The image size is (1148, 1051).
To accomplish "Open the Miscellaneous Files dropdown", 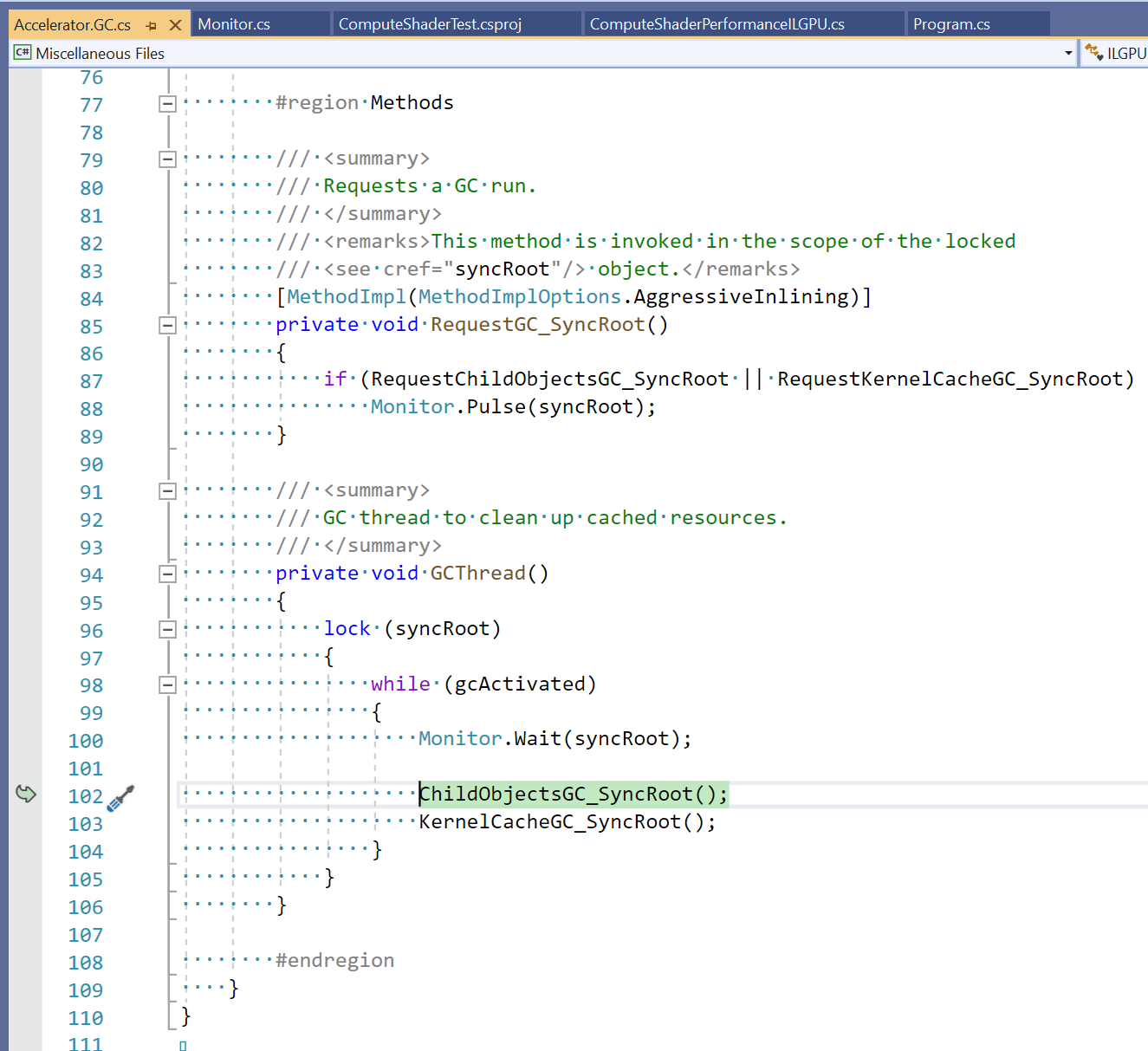I will tap(1068, 53).
